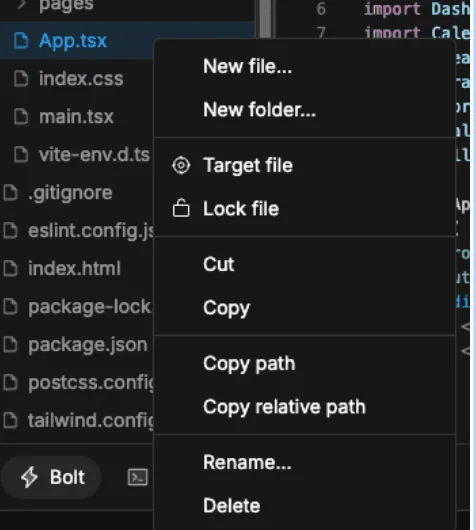
Task: Click the file tree vertical scrollbar
Action: tap(265, 19)
